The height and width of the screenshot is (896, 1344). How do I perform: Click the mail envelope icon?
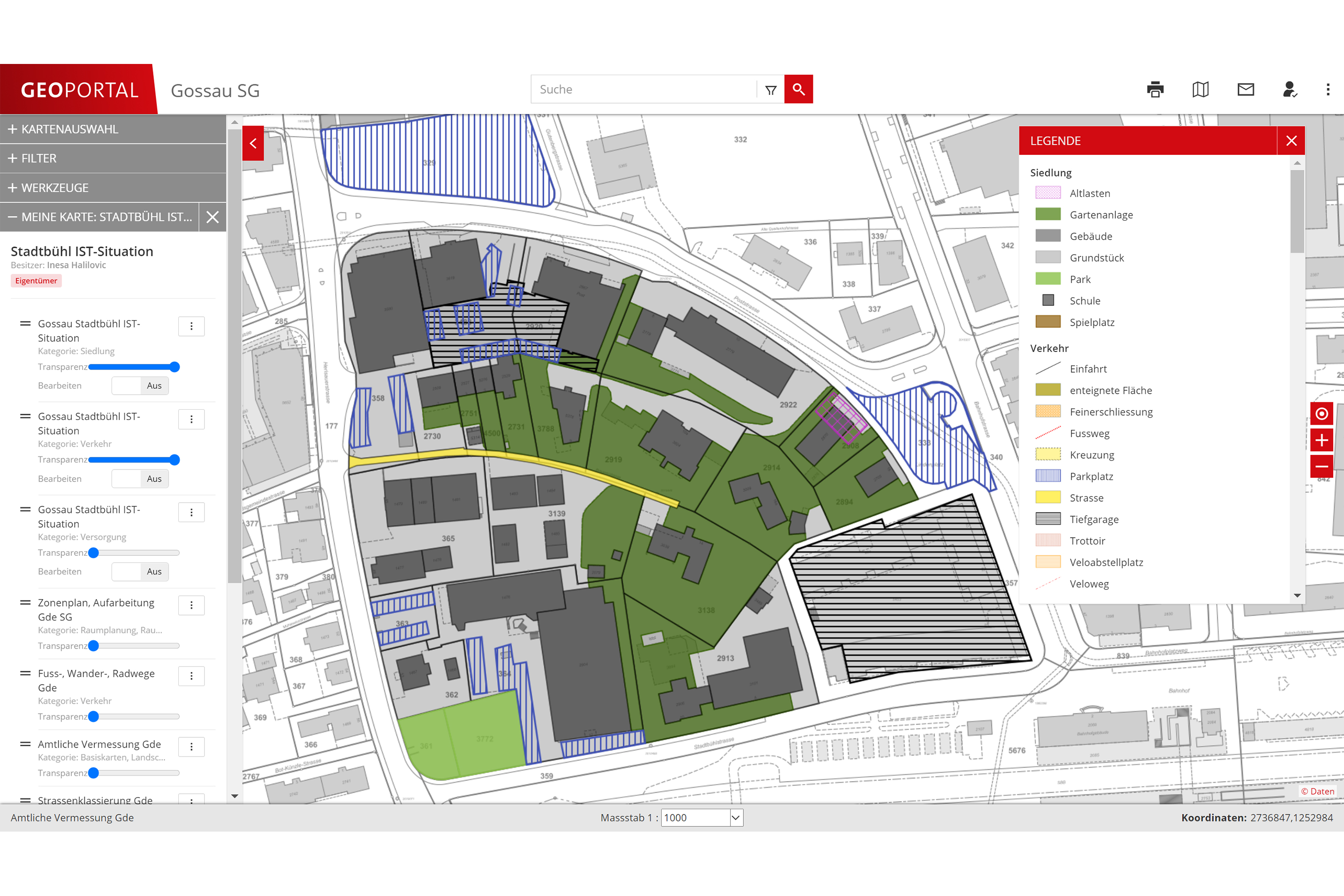1246,90
